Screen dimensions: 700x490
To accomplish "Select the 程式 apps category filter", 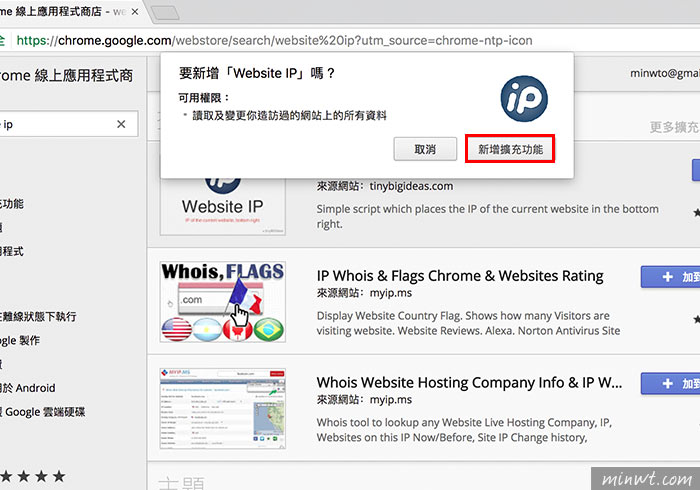I will [x=12, y=251].
